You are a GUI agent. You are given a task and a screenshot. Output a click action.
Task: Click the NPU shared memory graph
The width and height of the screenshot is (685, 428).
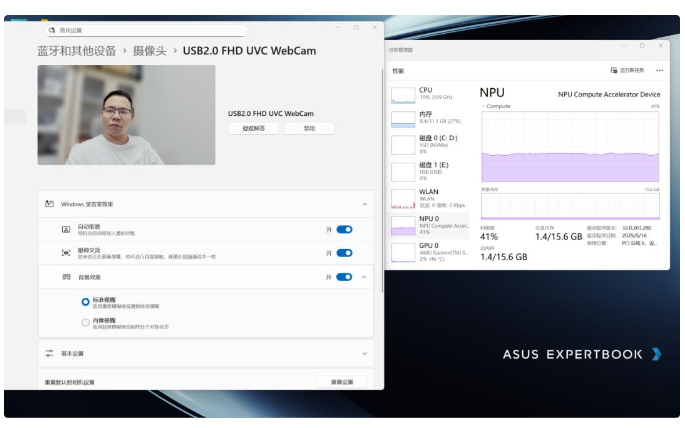[570, 206]
